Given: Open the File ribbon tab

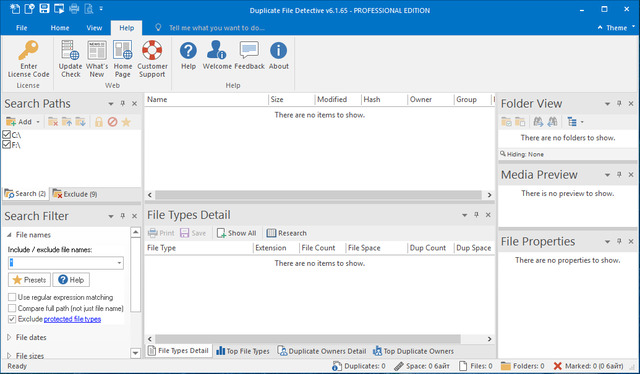Looking at the screenshot, I should tap(22, 28).
